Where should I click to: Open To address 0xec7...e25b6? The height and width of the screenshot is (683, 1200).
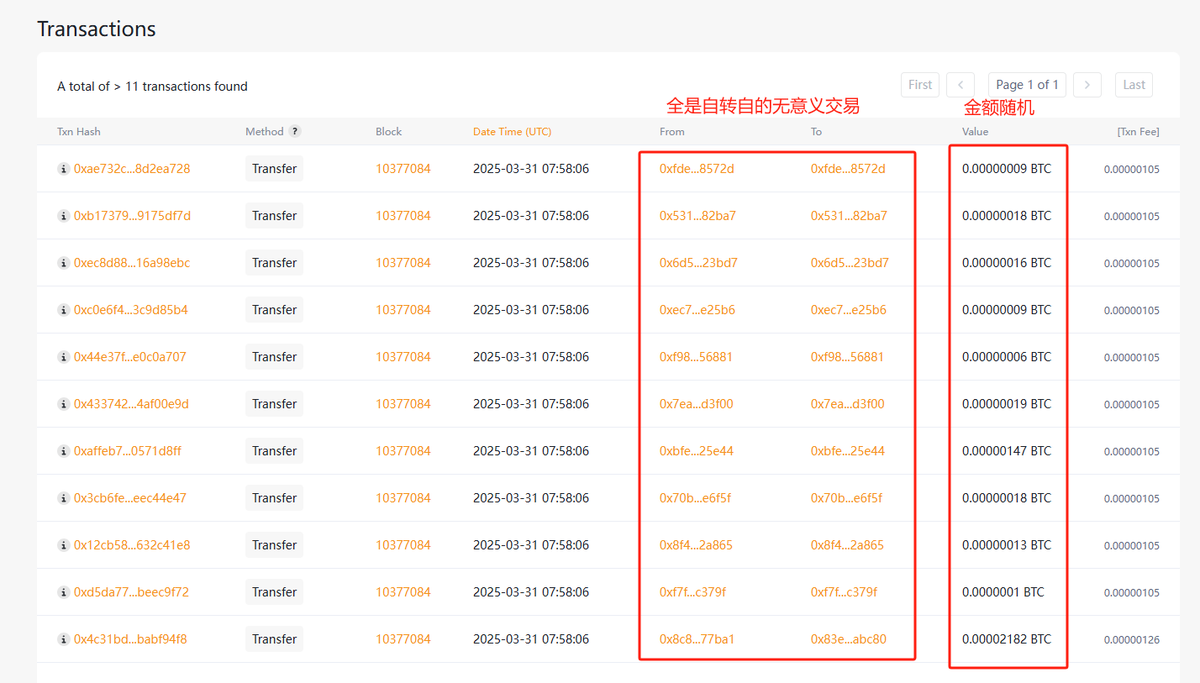pos(848,310)
